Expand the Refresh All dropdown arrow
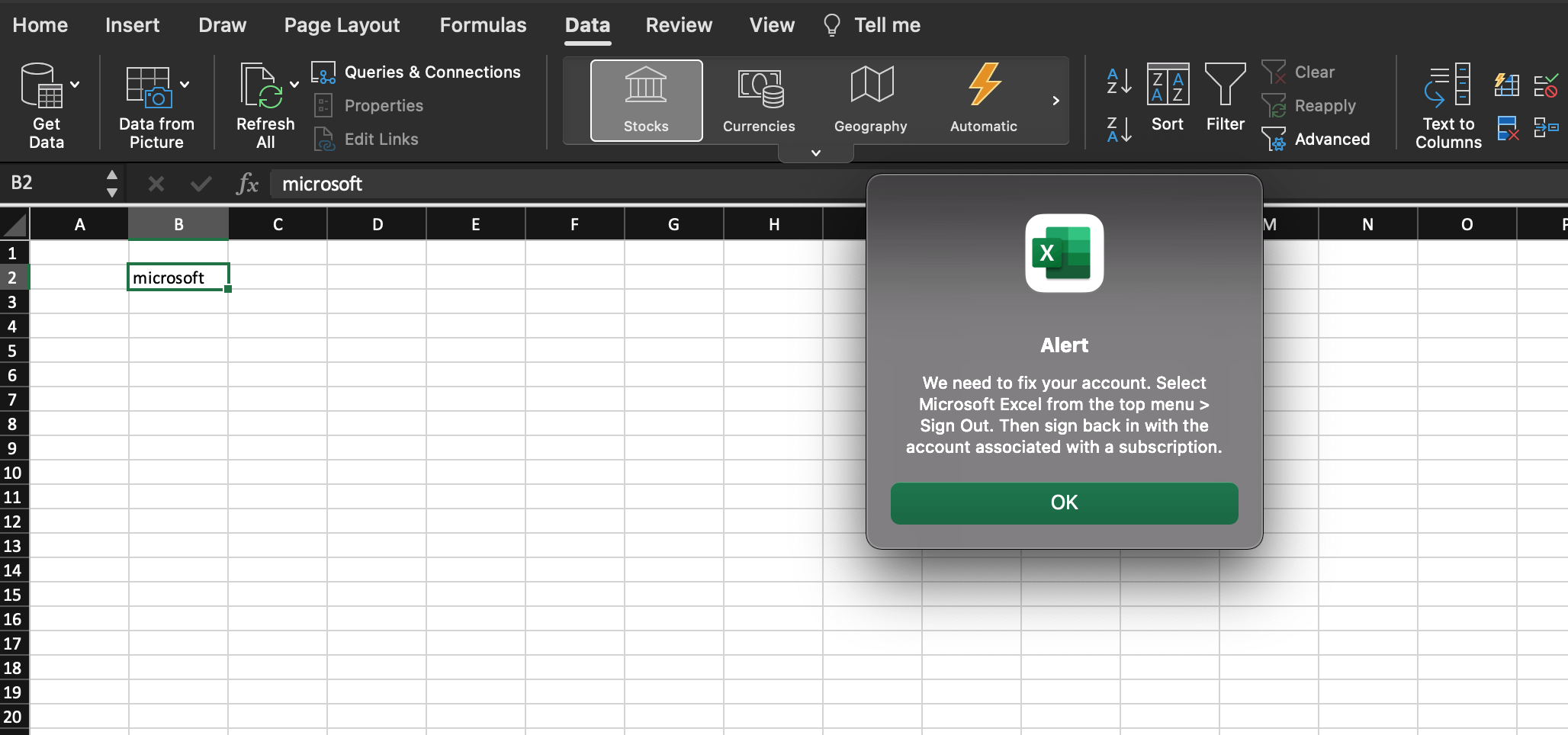 [x=294, y=85]
